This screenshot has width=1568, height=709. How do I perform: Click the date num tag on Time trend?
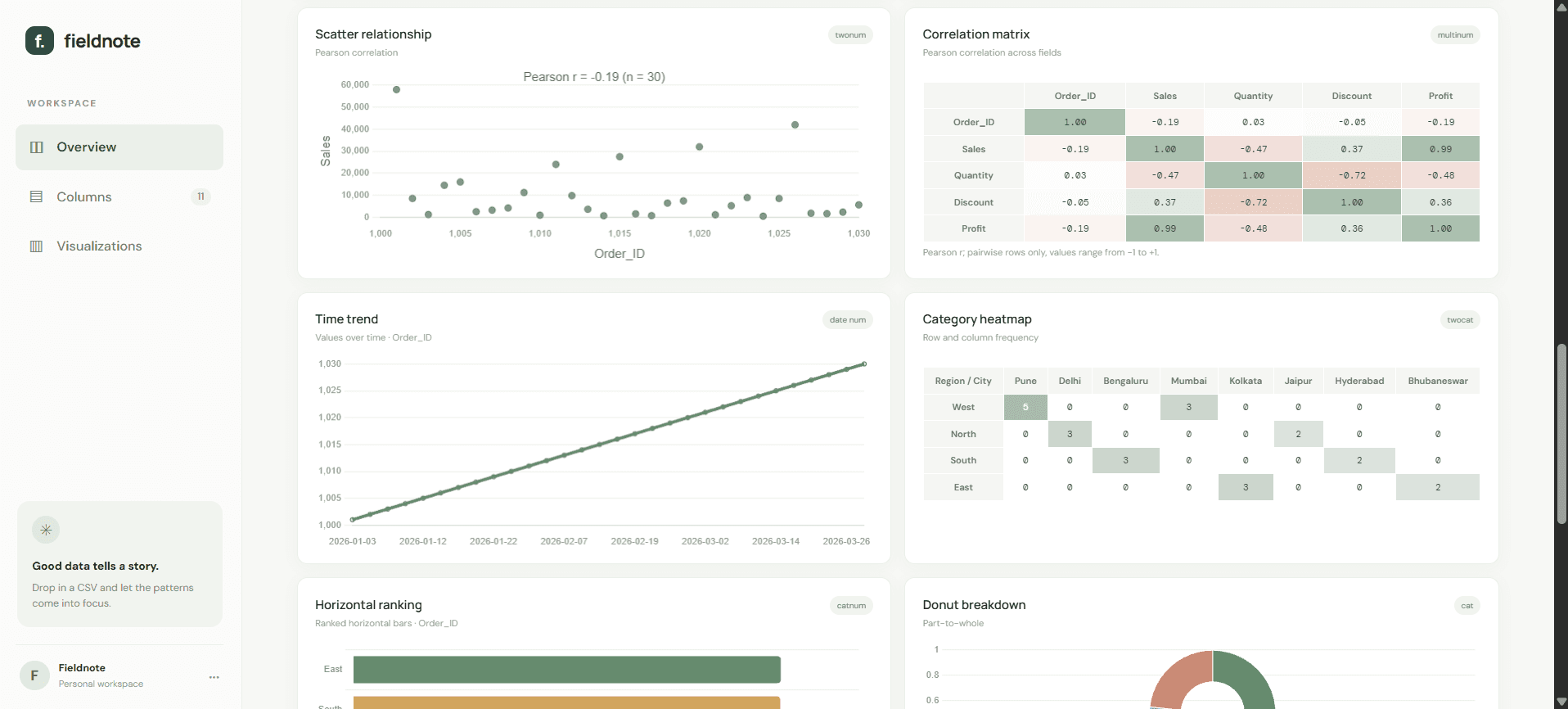(x=847, y=320)
